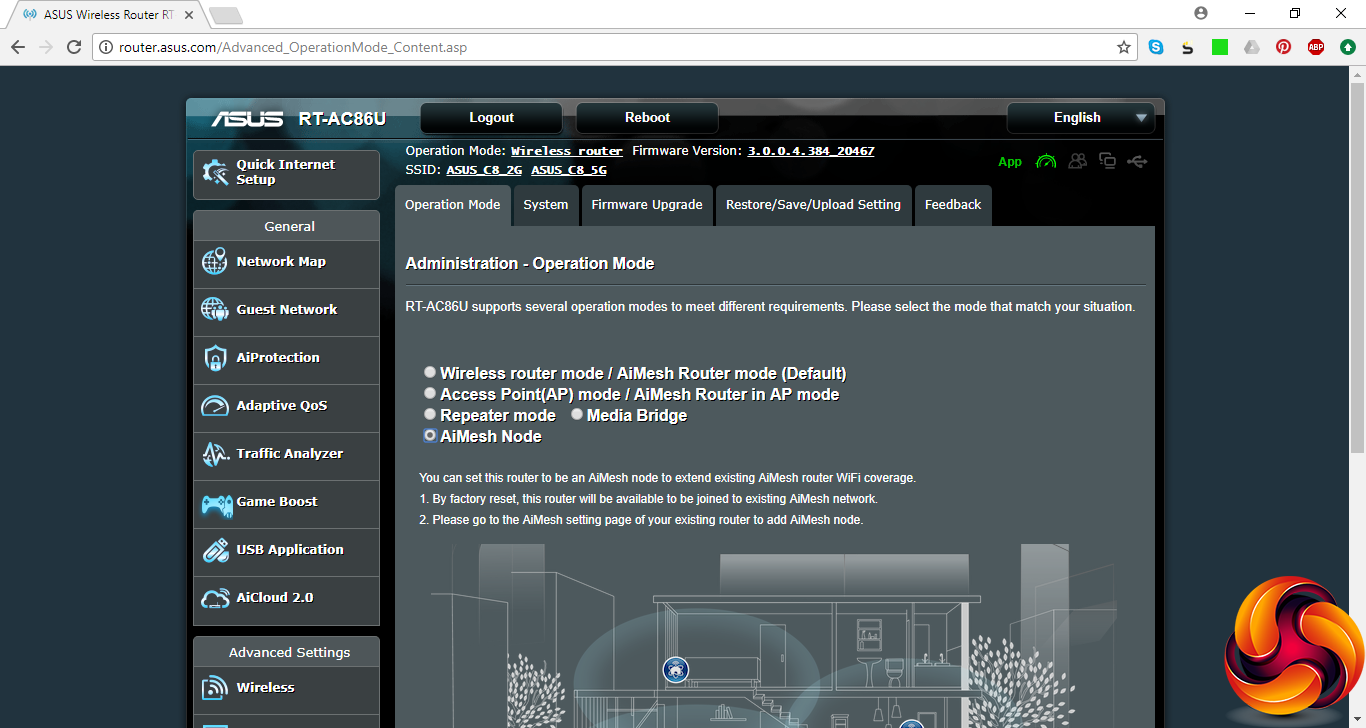Open Quick Internet Setup wizard
Viewport: 1366px width, 728px height.
286,174
